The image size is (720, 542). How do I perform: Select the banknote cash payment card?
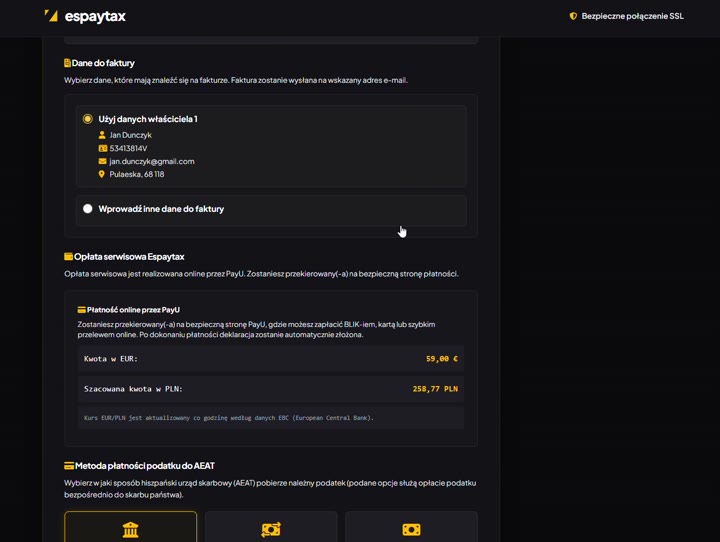[x=411, y=527]
